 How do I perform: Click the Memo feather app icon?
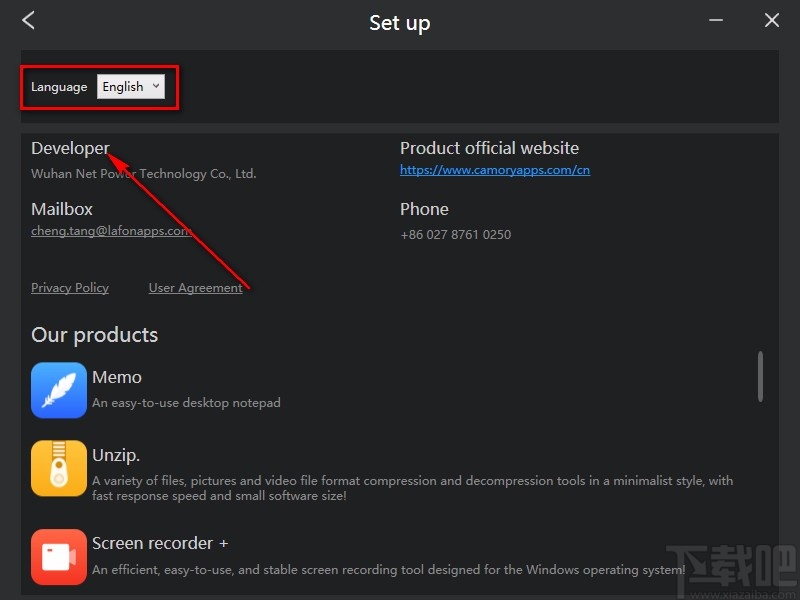pos(59,390)
